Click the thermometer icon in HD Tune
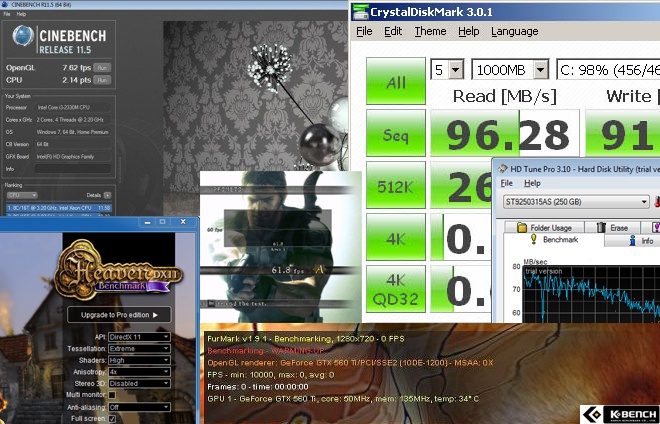The height and width of the screenshot is (424, 660). pyautogui.click(x=657, y=202)
